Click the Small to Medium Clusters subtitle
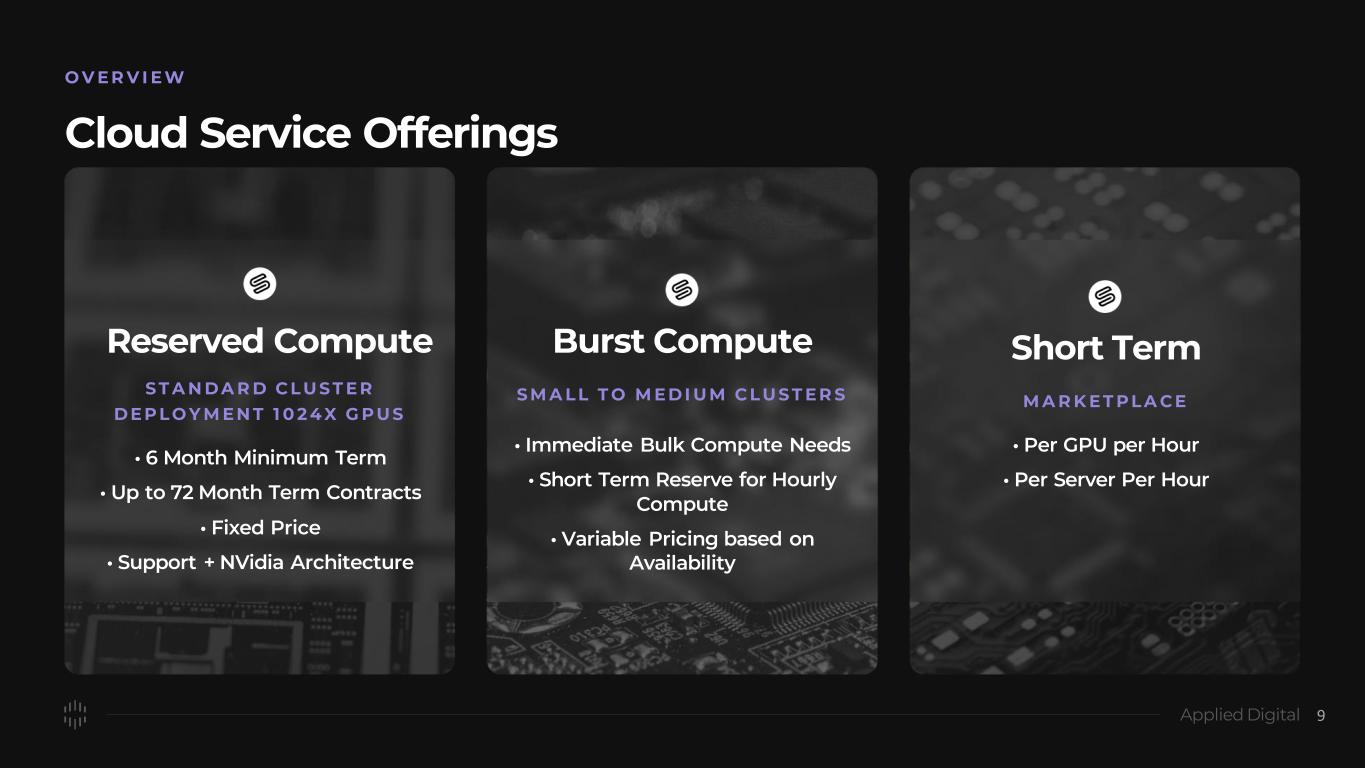 tap(682, 394)
